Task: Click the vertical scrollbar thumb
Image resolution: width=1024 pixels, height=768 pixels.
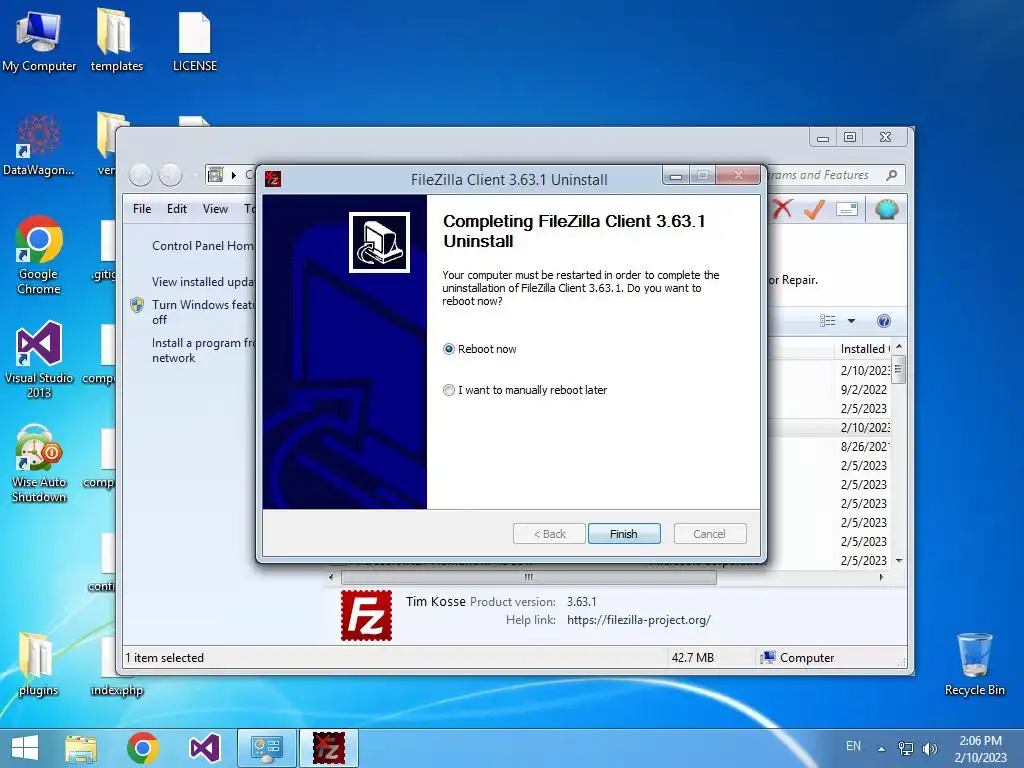Action: (899, 370)
